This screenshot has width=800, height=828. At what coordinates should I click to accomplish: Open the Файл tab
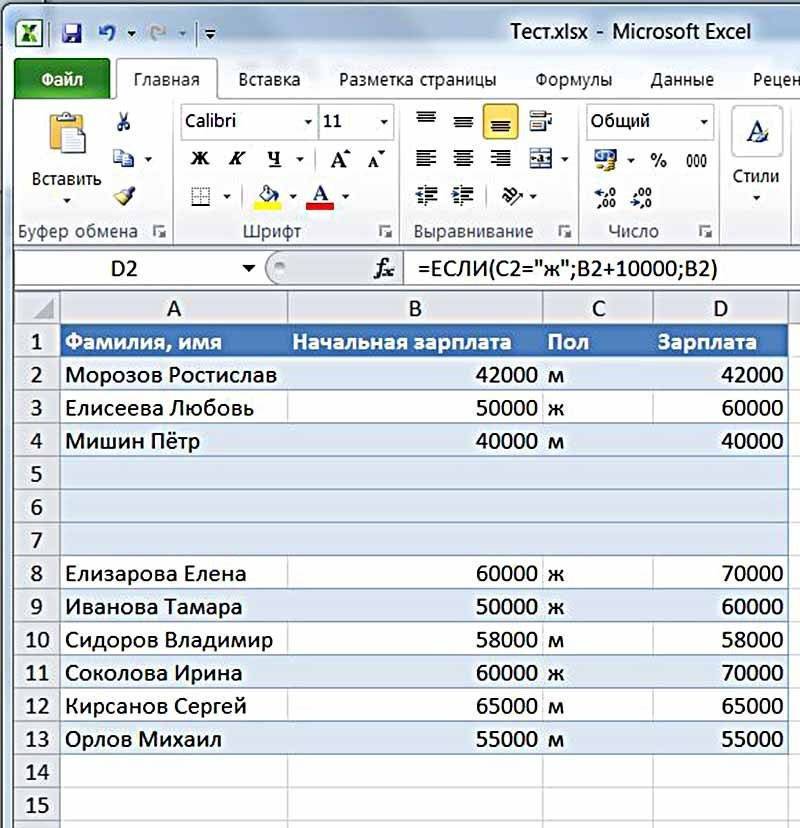point(62,80)
